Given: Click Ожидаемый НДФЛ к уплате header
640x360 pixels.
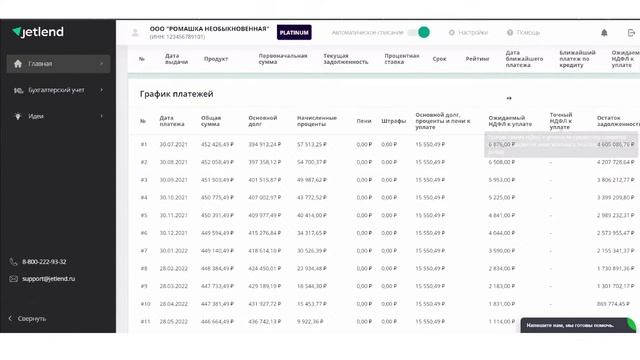Looking at the screenshot, I should click(x=510, y=121).
